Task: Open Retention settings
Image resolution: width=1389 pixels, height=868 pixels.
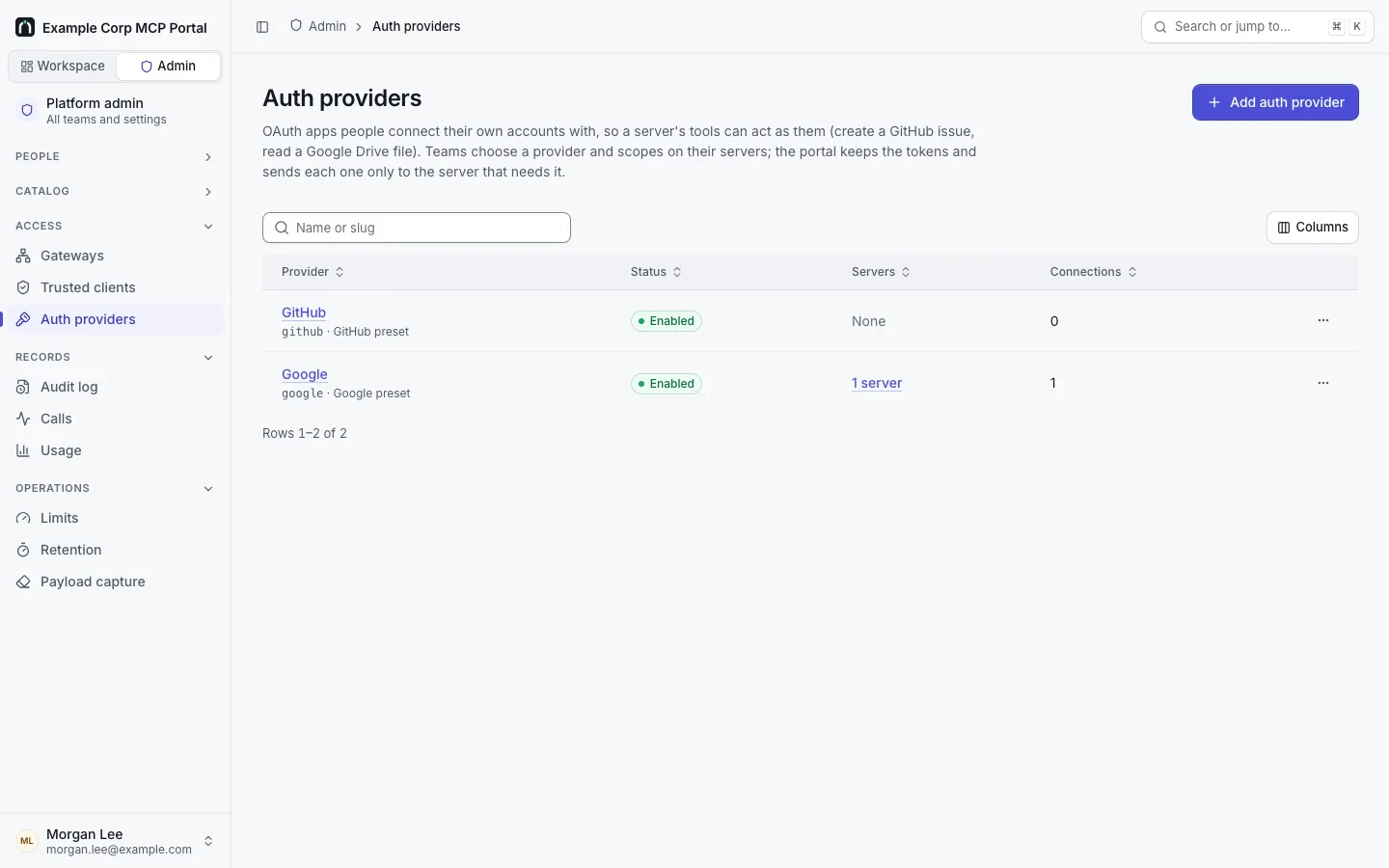Action: tap(115, 550)
